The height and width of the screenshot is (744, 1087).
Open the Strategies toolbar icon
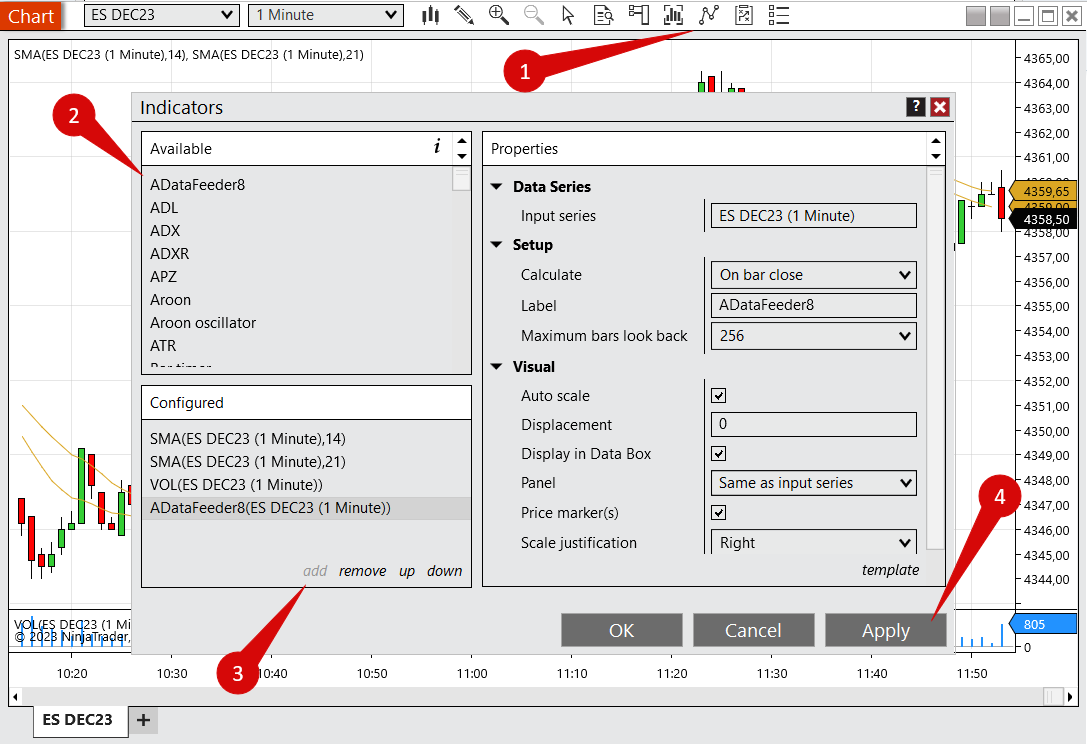click(x=743, y=15)
